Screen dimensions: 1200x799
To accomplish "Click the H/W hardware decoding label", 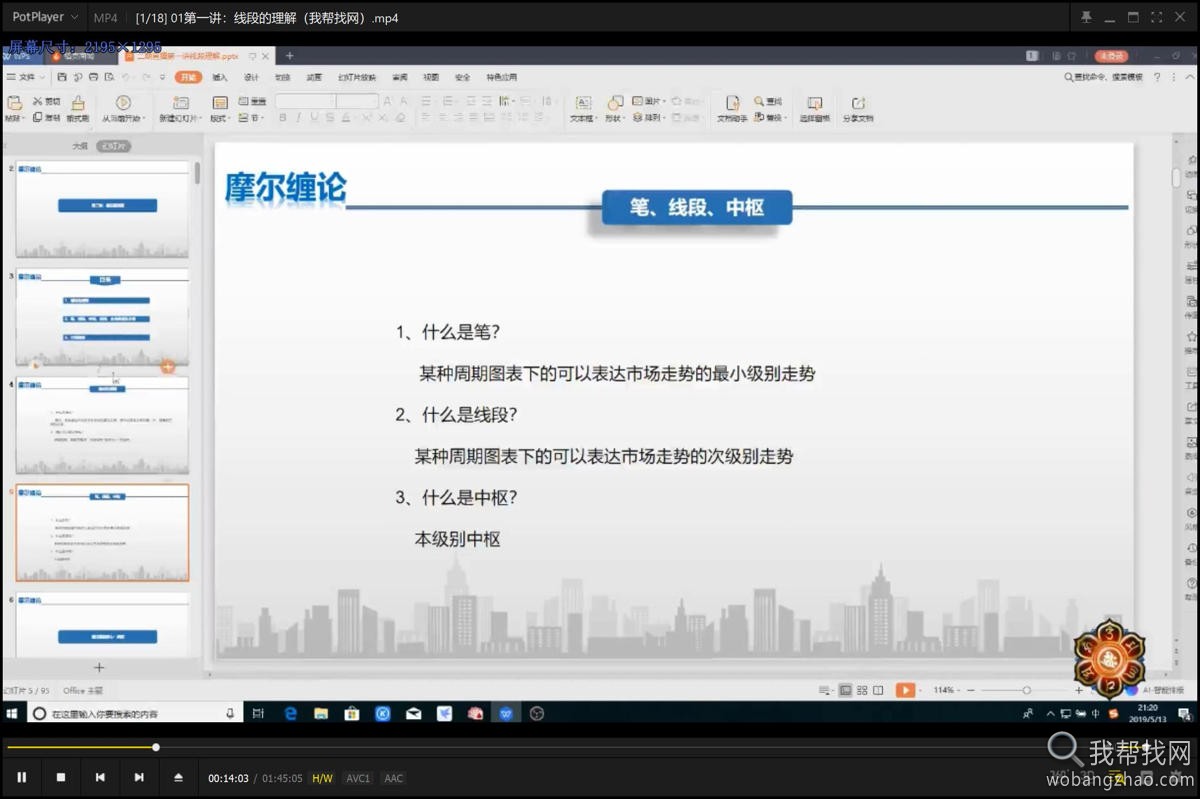I will point(322,777).
